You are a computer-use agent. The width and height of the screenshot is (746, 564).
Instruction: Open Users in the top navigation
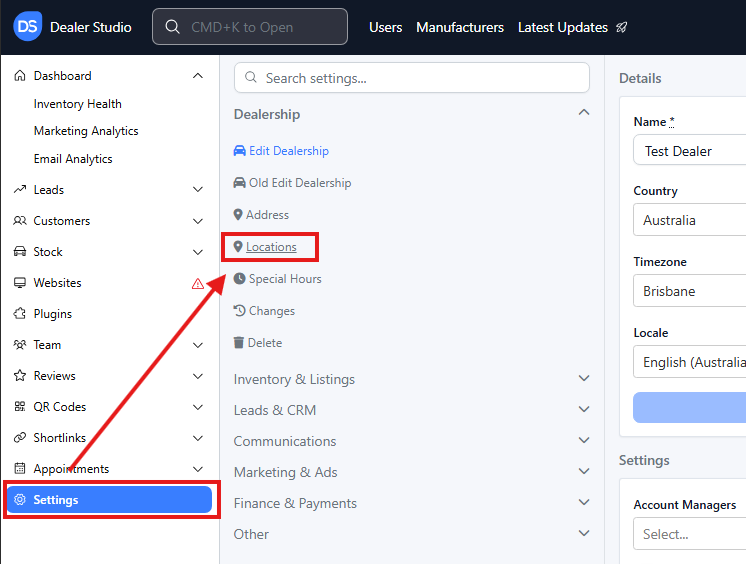tap(385, 27)
